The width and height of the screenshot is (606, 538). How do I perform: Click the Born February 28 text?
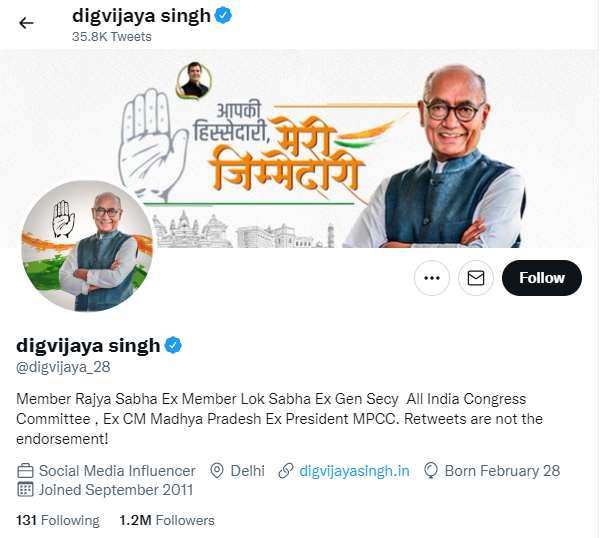[502, 471]
